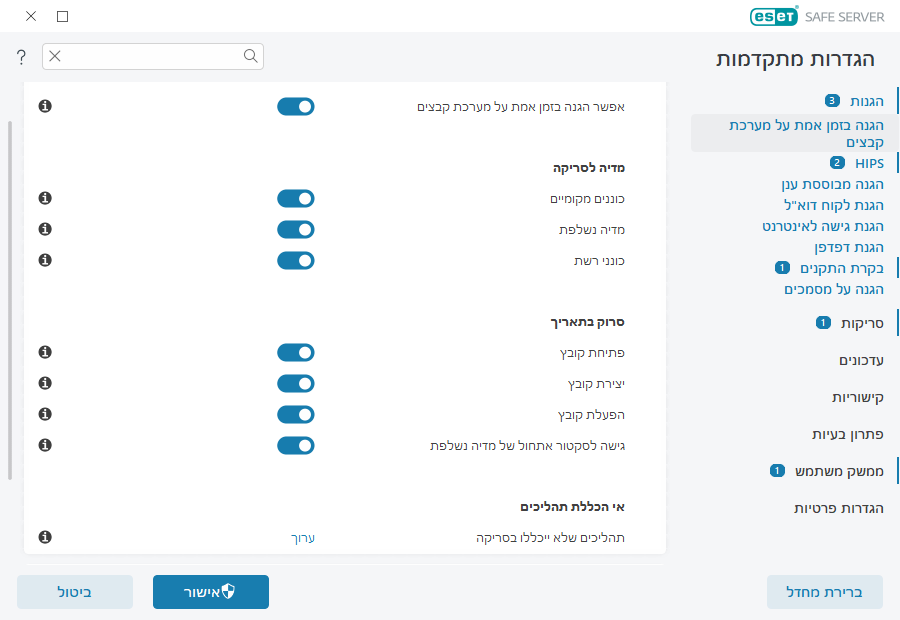Click inside the search input field
The width and height of the screenshot is (900, 620).
click(150, 56)
